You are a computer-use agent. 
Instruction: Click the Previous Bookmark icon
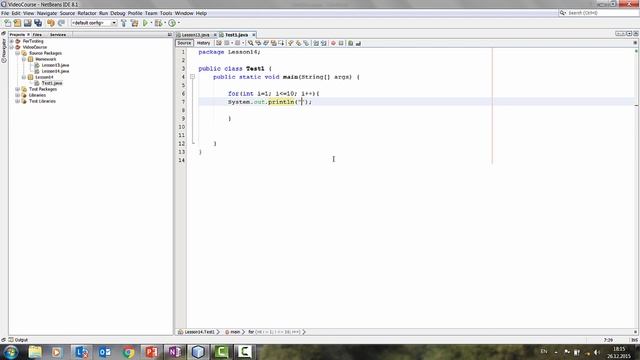(291, 43)
